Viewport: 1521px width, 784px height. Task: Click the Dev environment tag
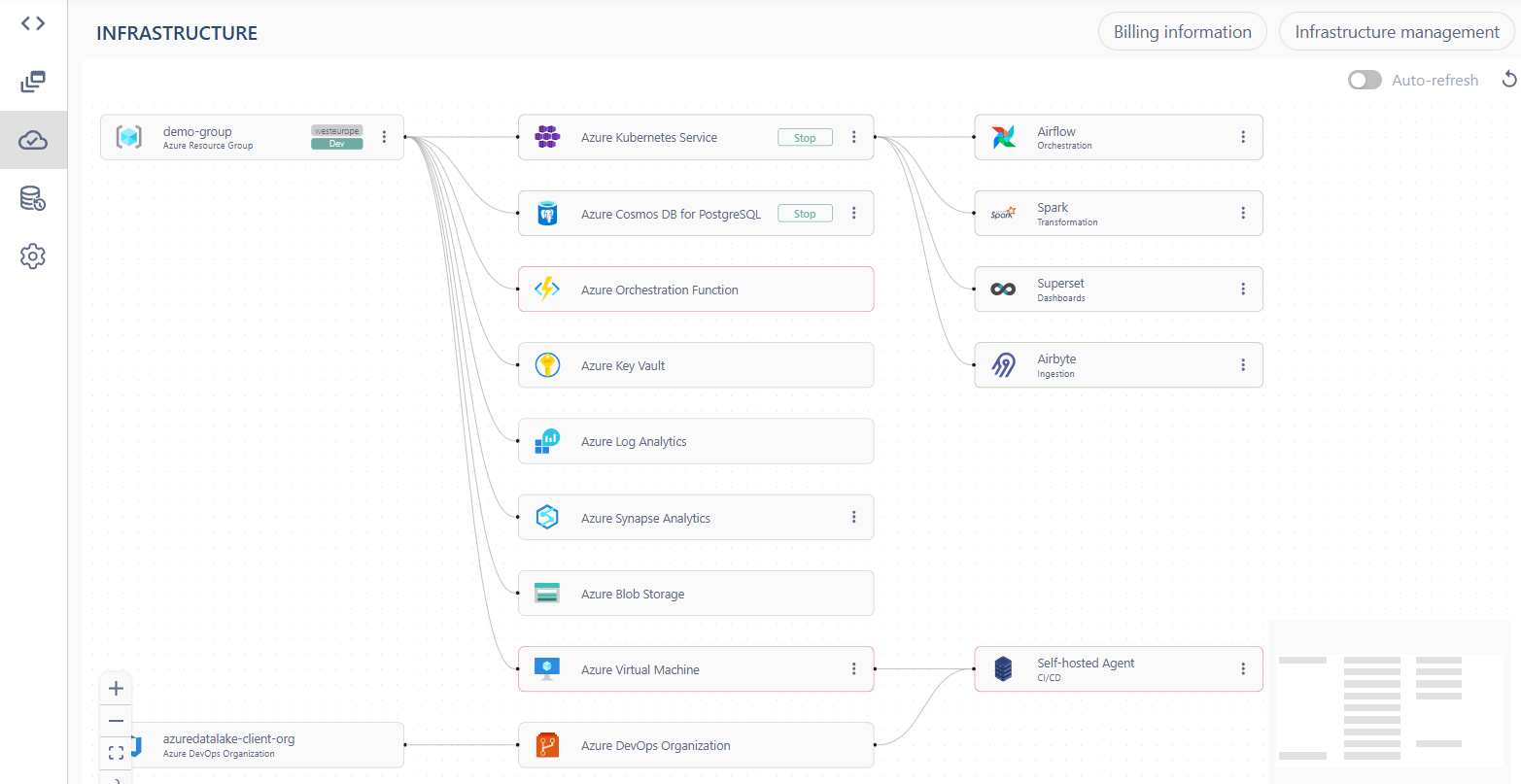coord(337,144)
